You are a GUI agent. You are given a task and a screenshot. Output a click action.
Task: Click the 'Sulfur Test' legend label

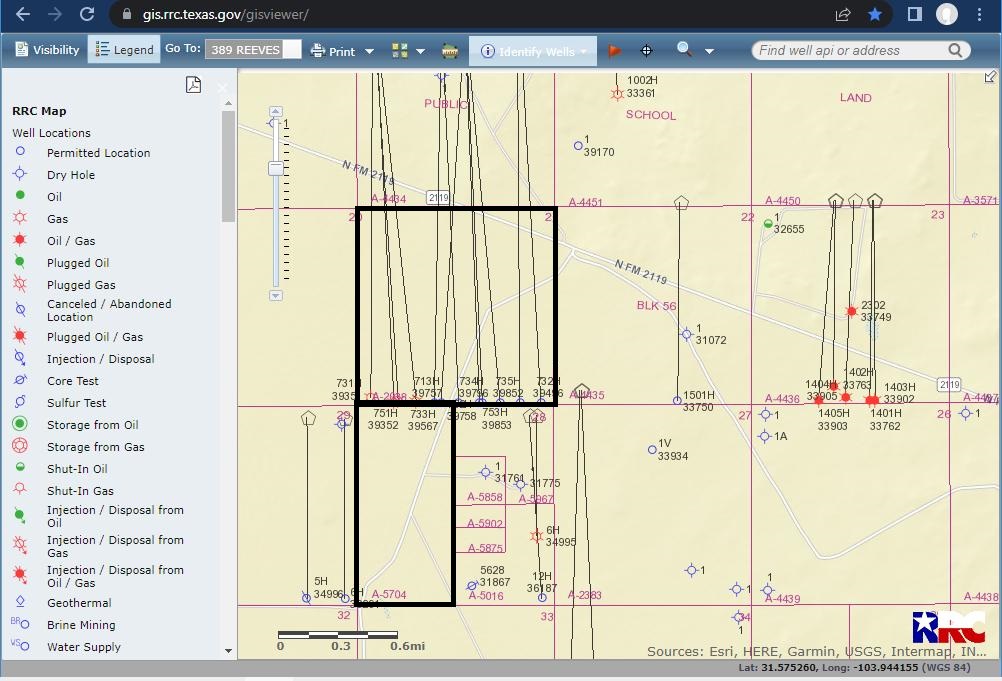click(x=76, y=402)
